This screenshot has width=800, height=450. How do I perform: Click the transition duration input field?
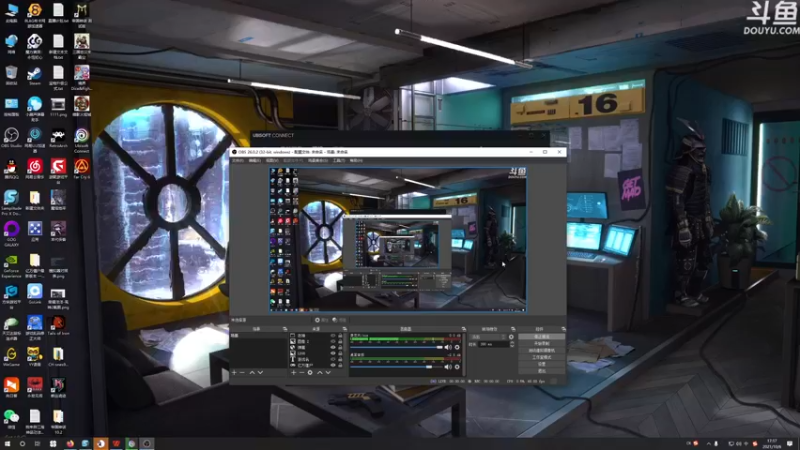(493, 344)
